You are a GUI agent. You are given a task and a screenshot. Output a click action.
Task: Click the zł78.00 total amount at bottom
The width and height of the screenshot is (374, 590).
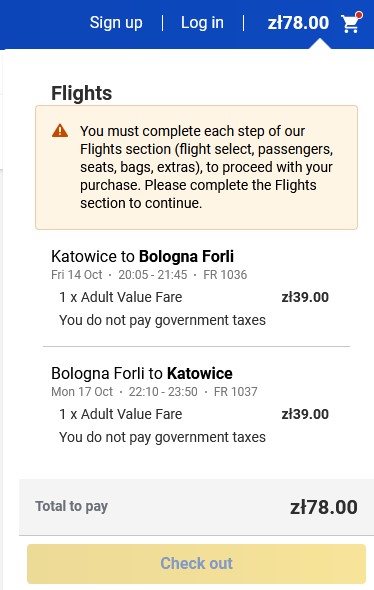(x=324, y=507)
